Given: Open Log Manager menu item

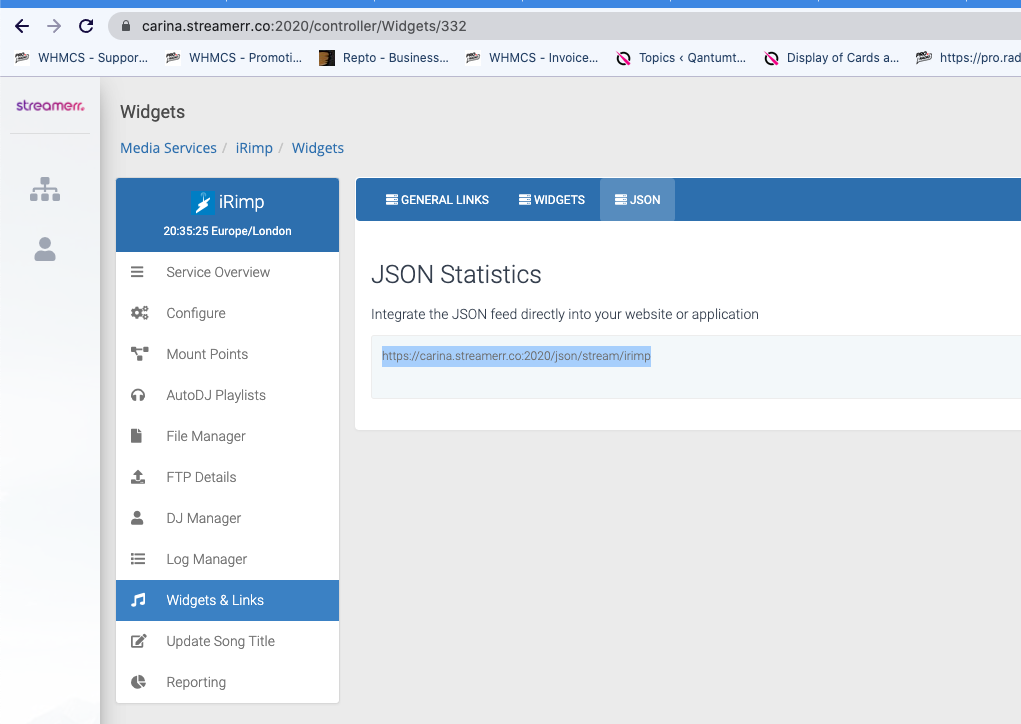Looking at the screenshot, I should (x=227, y=559).
